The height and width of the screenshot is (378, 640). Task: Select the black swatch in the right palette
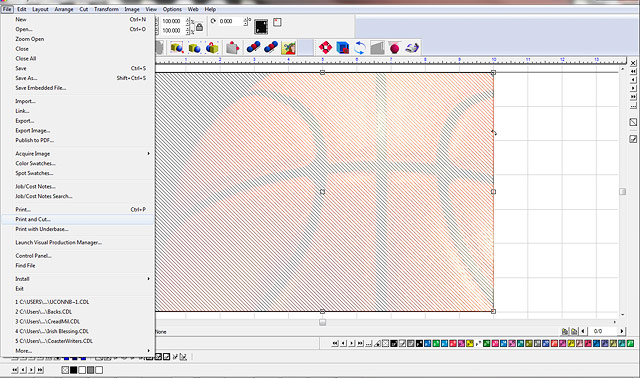pos(419,344)
